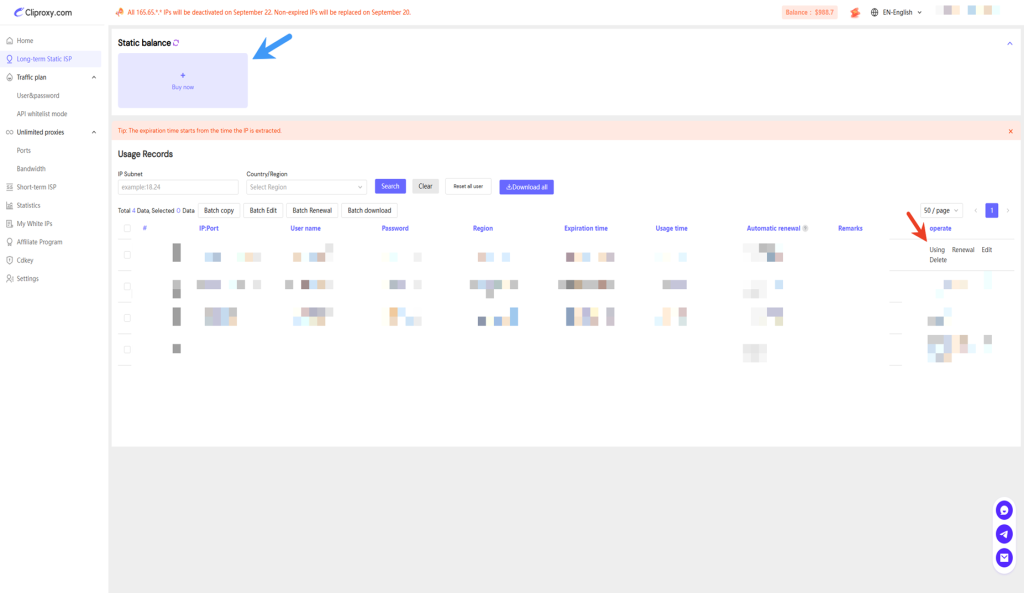Refresh the Static balance with the reload icon

point(177,43)
